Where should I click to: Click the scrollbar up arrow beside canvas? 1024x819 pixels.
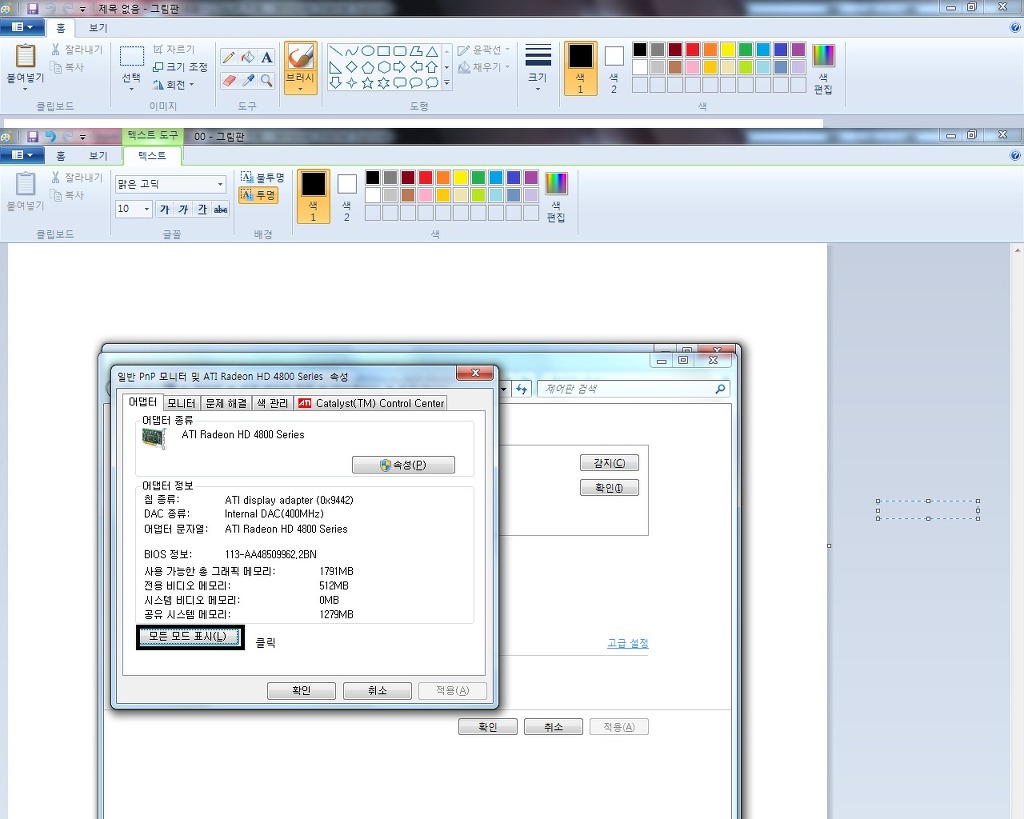[1017, 250]
